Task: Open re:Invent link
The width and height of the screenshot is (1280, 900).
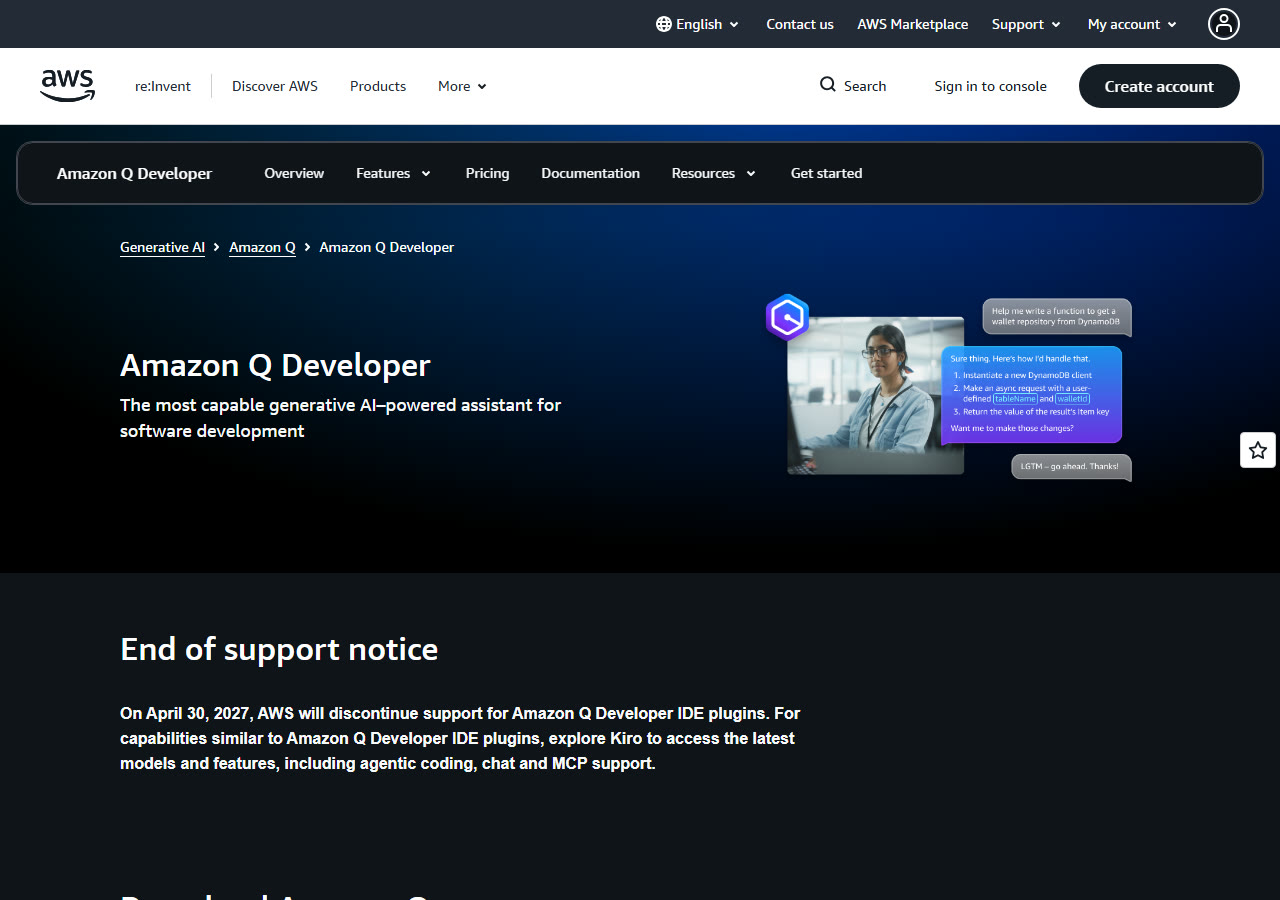Action: coord(163,86)
